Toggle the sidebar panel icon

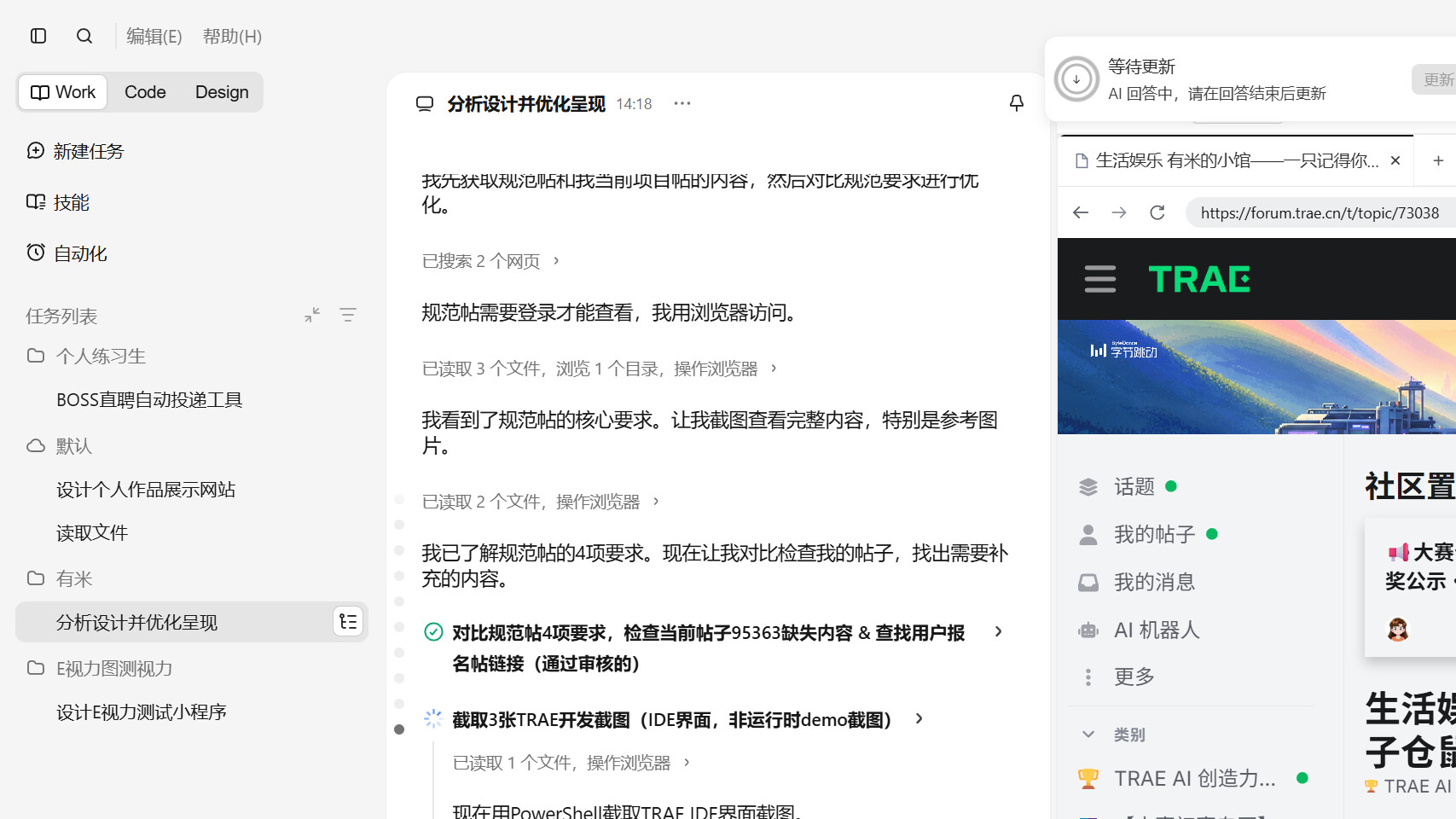(38, 36)
